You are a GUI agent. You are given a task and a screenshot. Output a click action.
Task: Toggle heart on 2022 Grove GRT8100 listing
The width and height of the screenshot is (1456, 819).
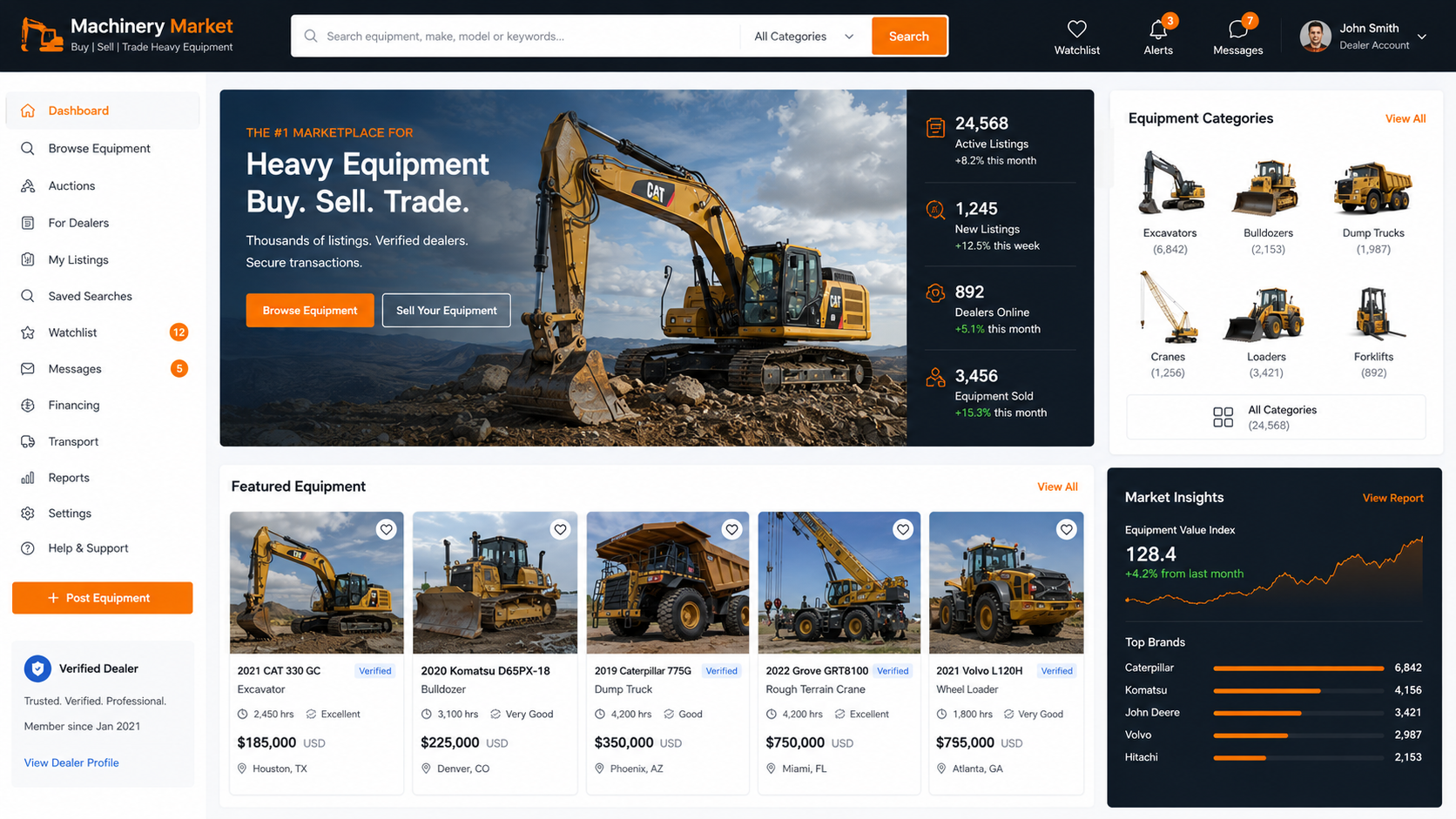click(x=903, y=529)
